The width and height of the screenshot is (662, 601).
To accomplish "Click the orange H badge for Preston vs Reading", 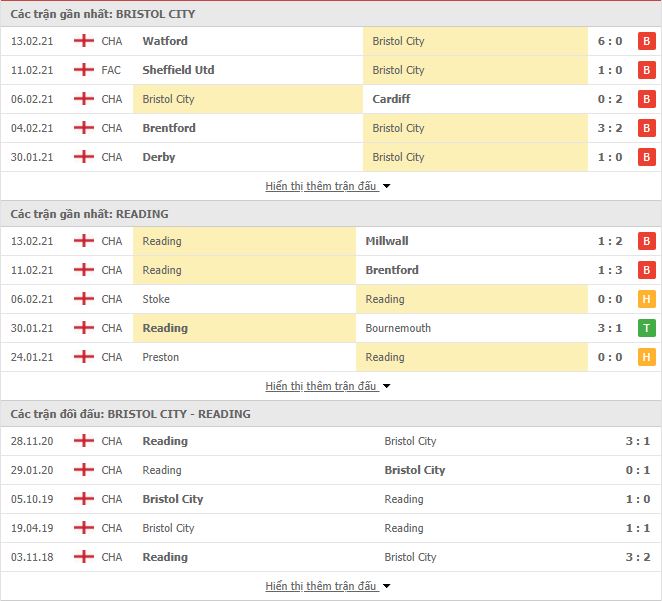I will [646, 357].
